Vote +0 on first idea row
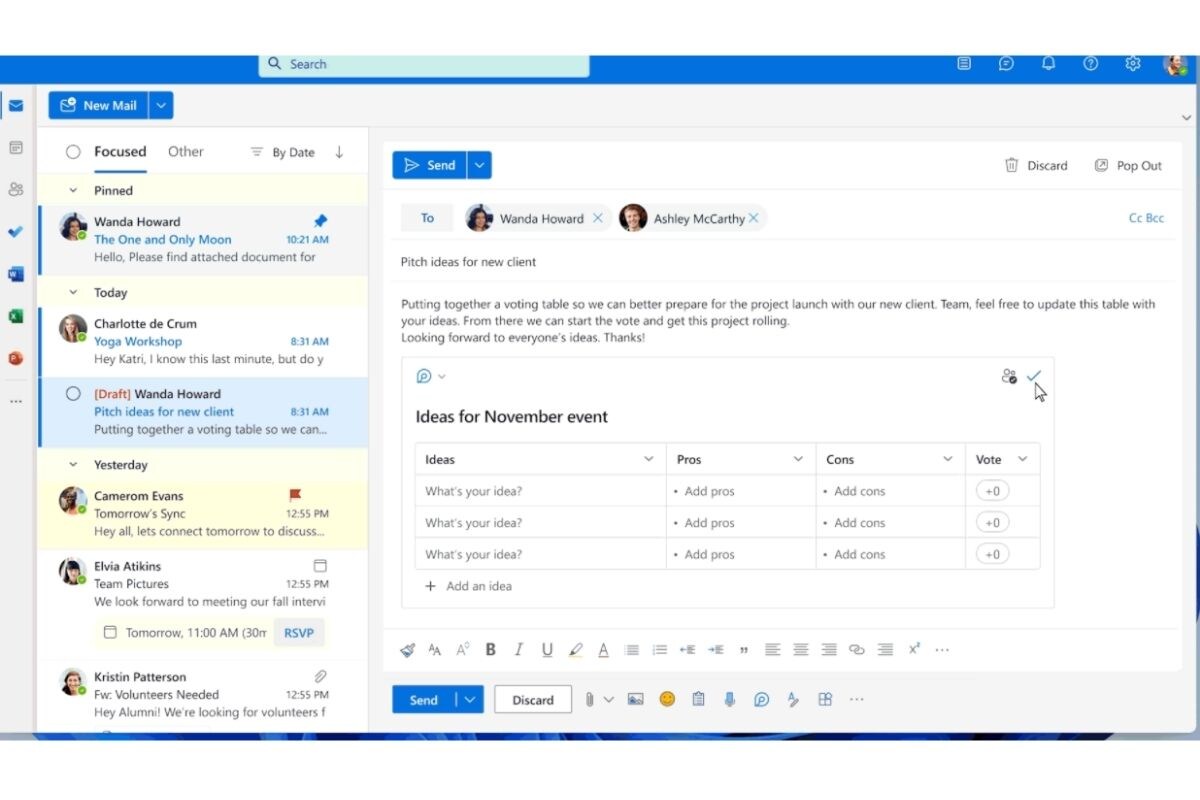This screenshot has height=800, width=1200. 992,491
